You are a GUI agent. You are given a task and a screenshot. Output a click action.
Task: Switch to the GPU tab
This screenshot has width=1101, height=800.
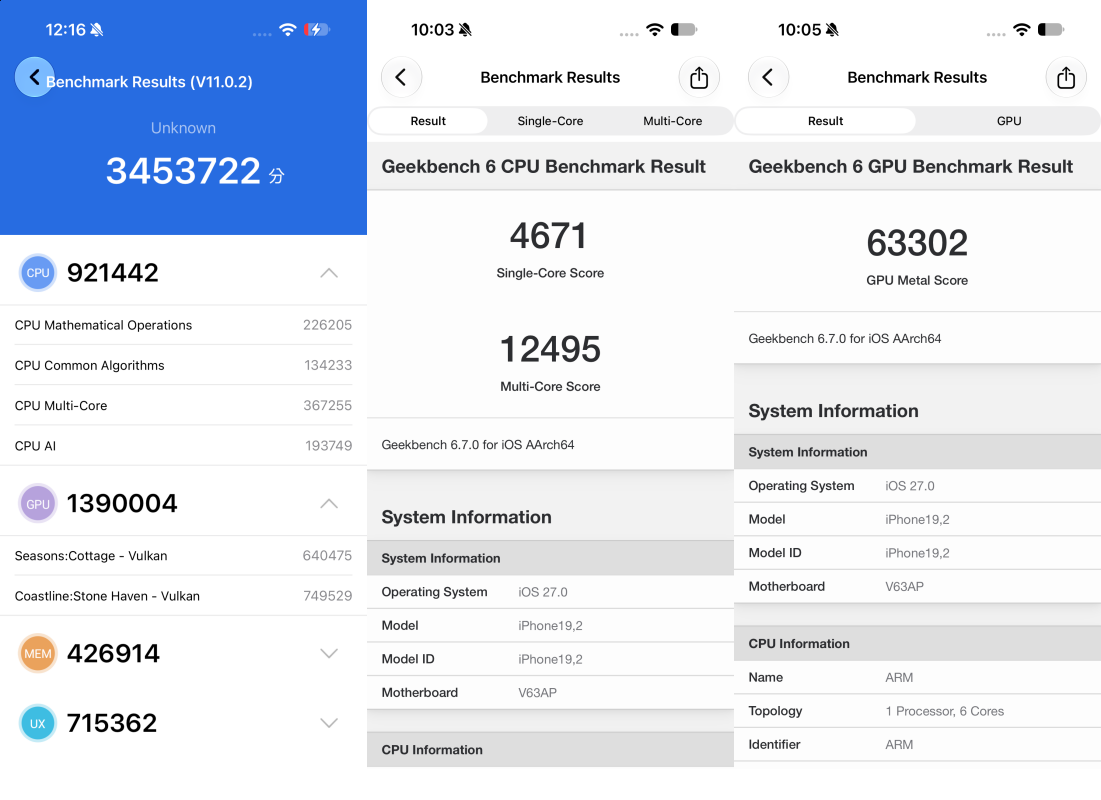(1009, 121)
